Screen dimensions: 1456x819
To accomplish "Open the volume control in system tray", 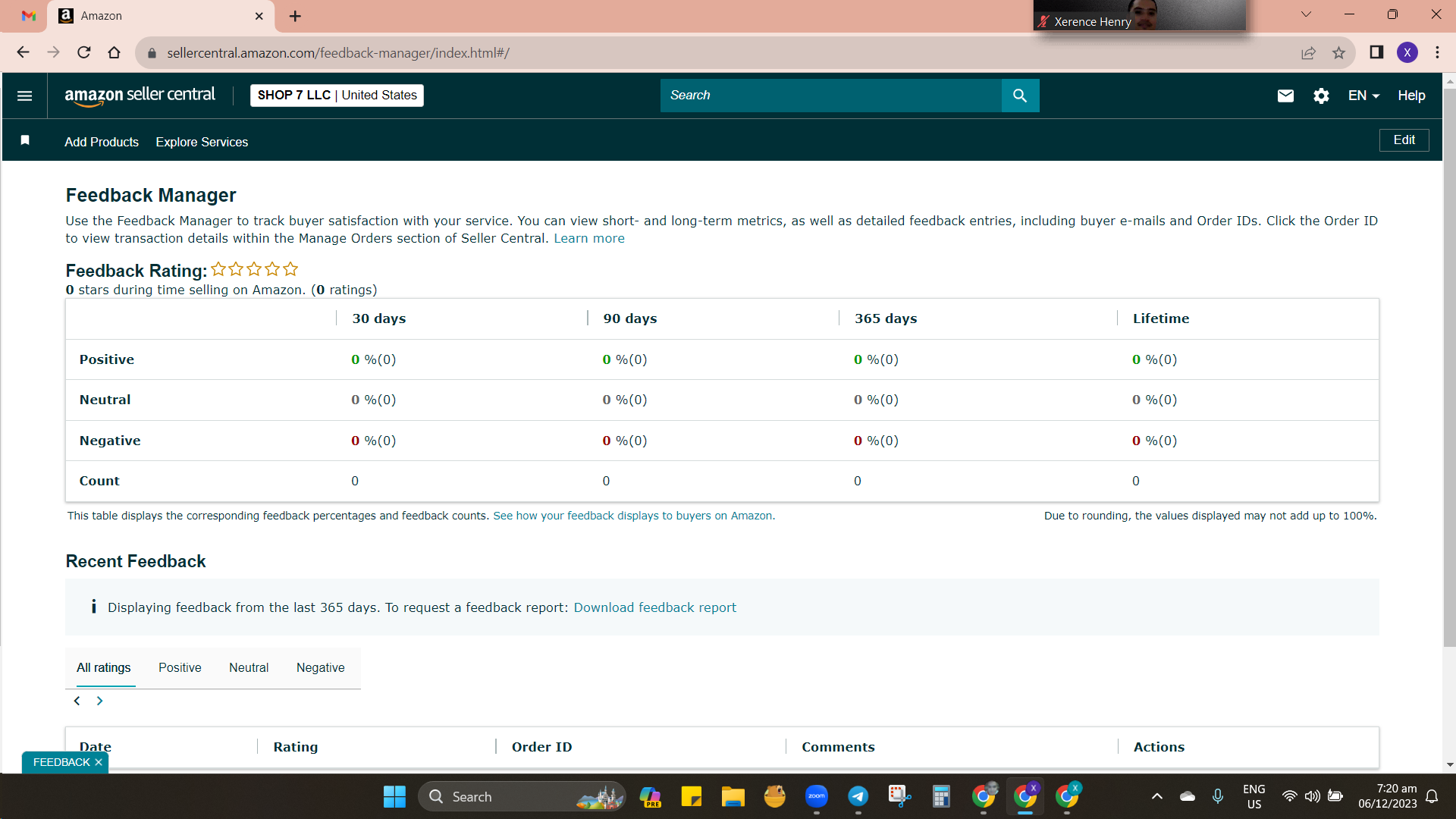I will click(1312, 796).
